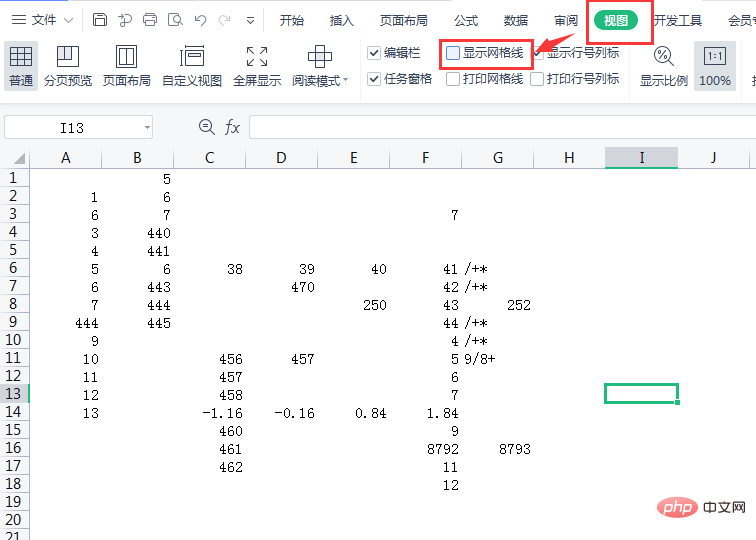Click cell containing 462

(209, 467)
